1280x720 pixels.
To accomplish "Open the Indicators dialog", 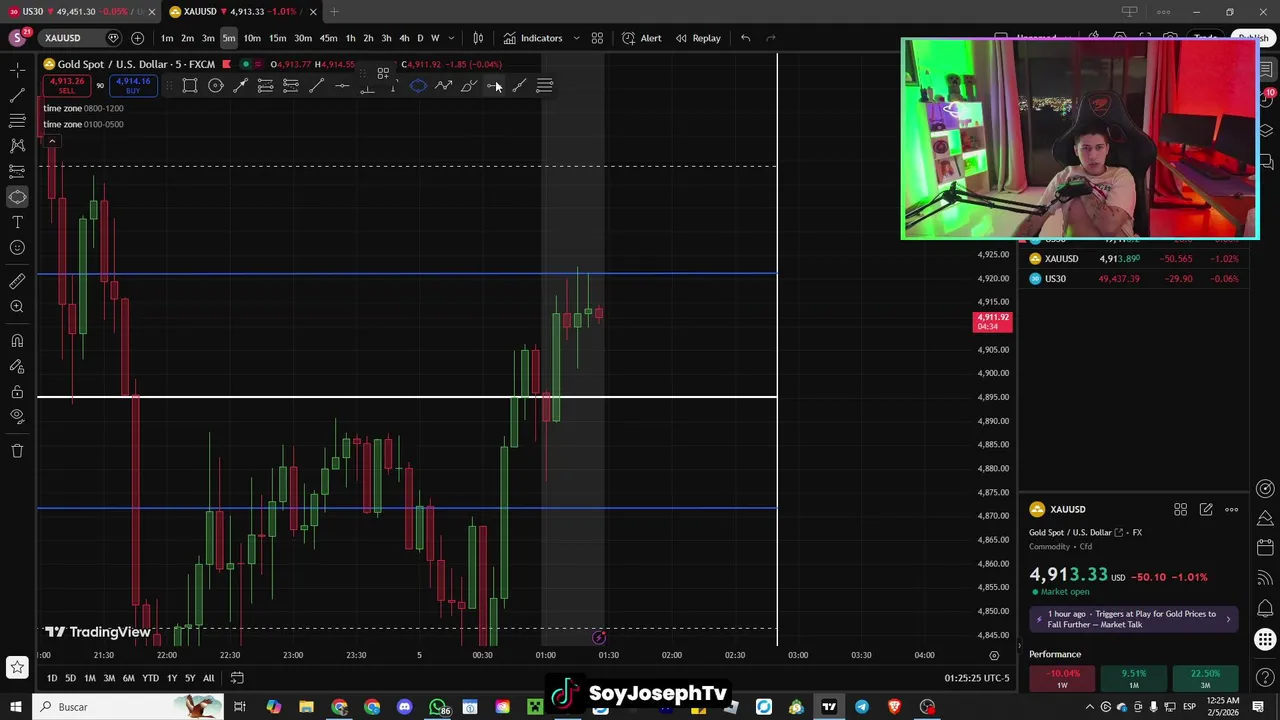I will [x=533, y=38].
